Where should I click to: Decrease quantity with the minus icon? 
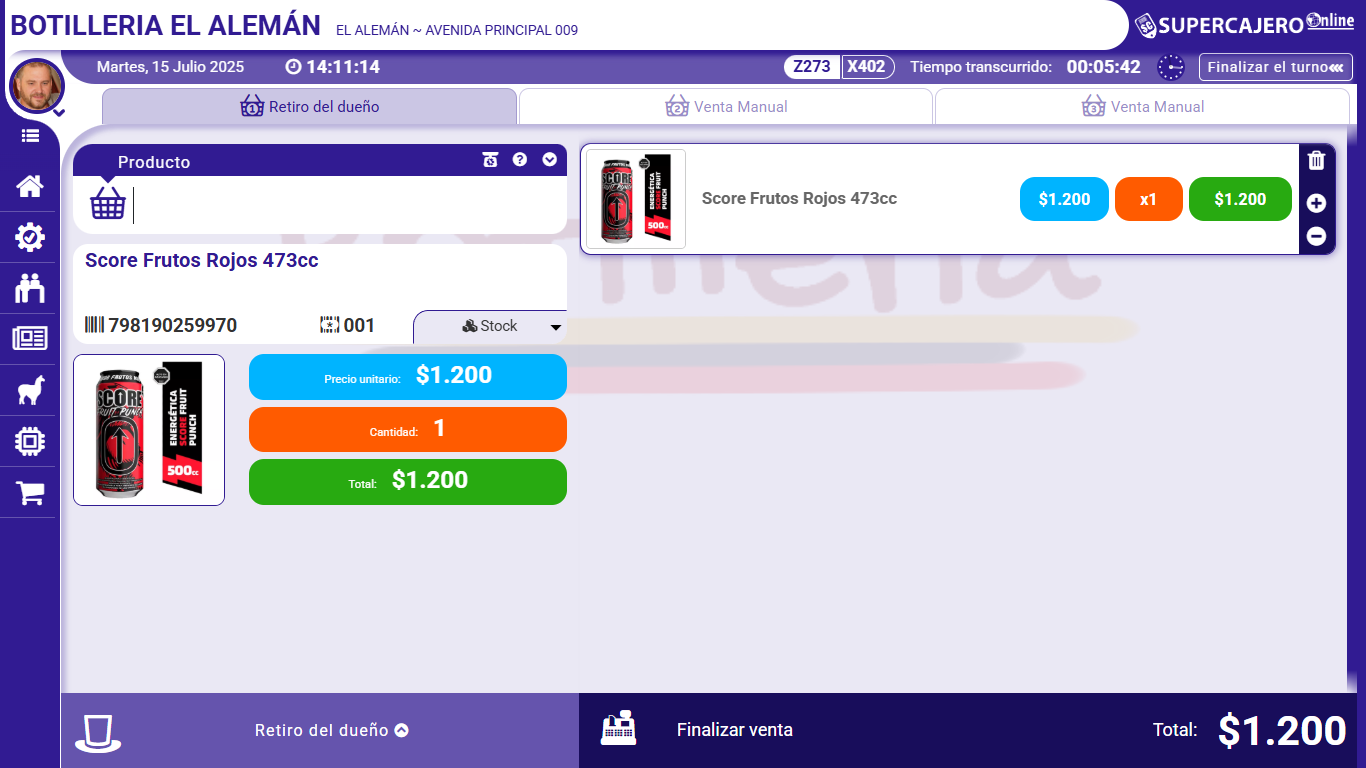coord(1316,237)
